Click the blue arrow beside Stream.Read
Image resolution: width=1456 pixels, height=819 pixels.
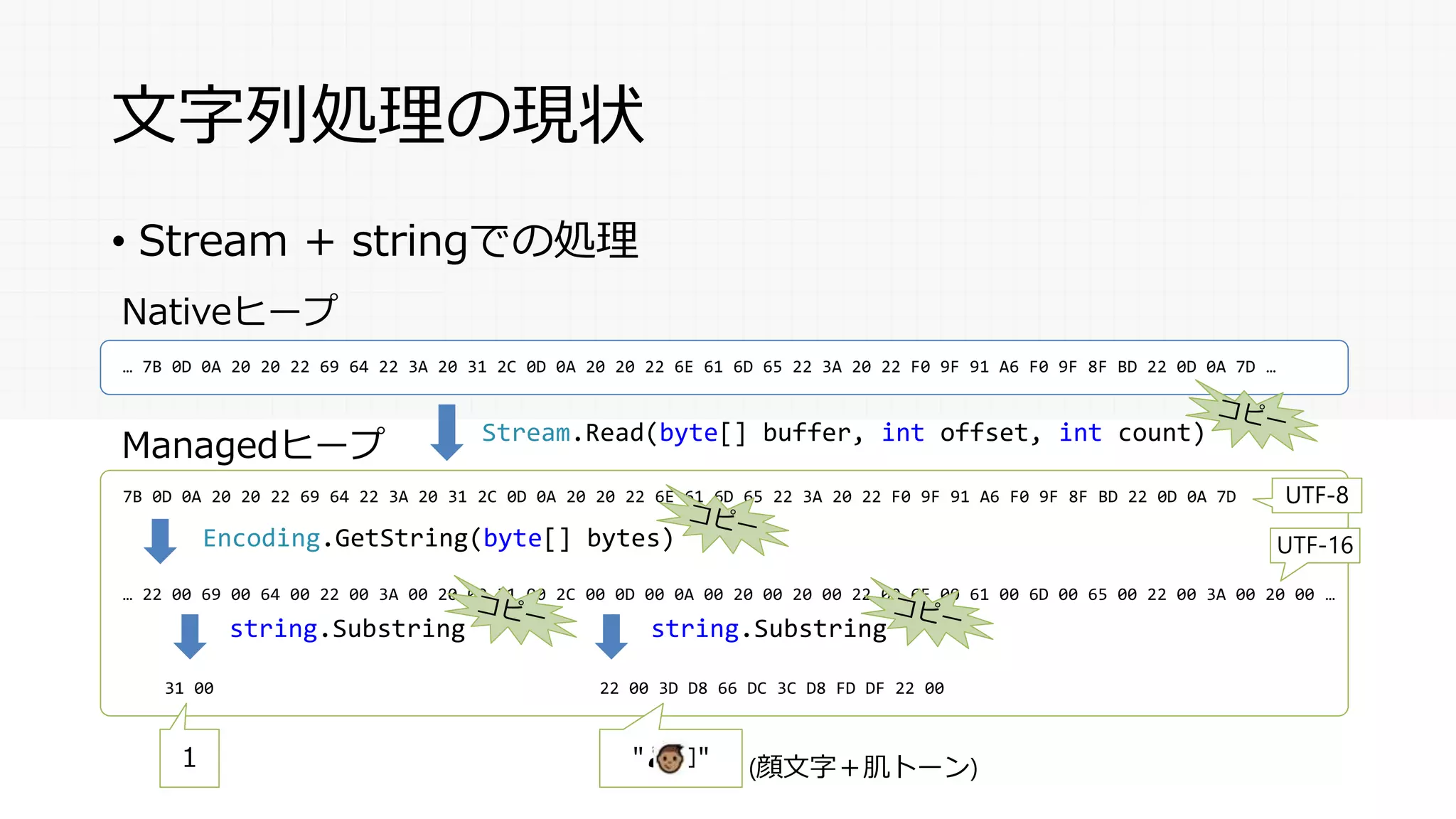tap(446, 432)
